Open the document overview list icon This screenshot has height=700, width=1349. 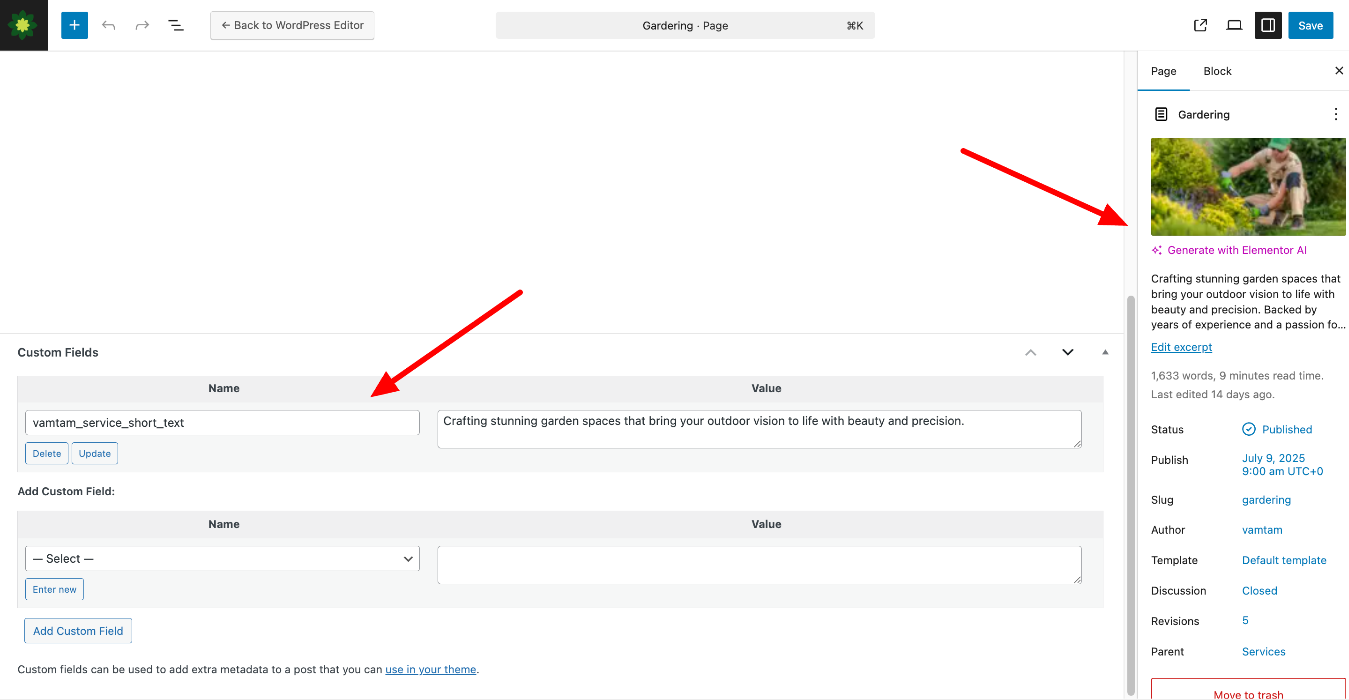(176, 25)
